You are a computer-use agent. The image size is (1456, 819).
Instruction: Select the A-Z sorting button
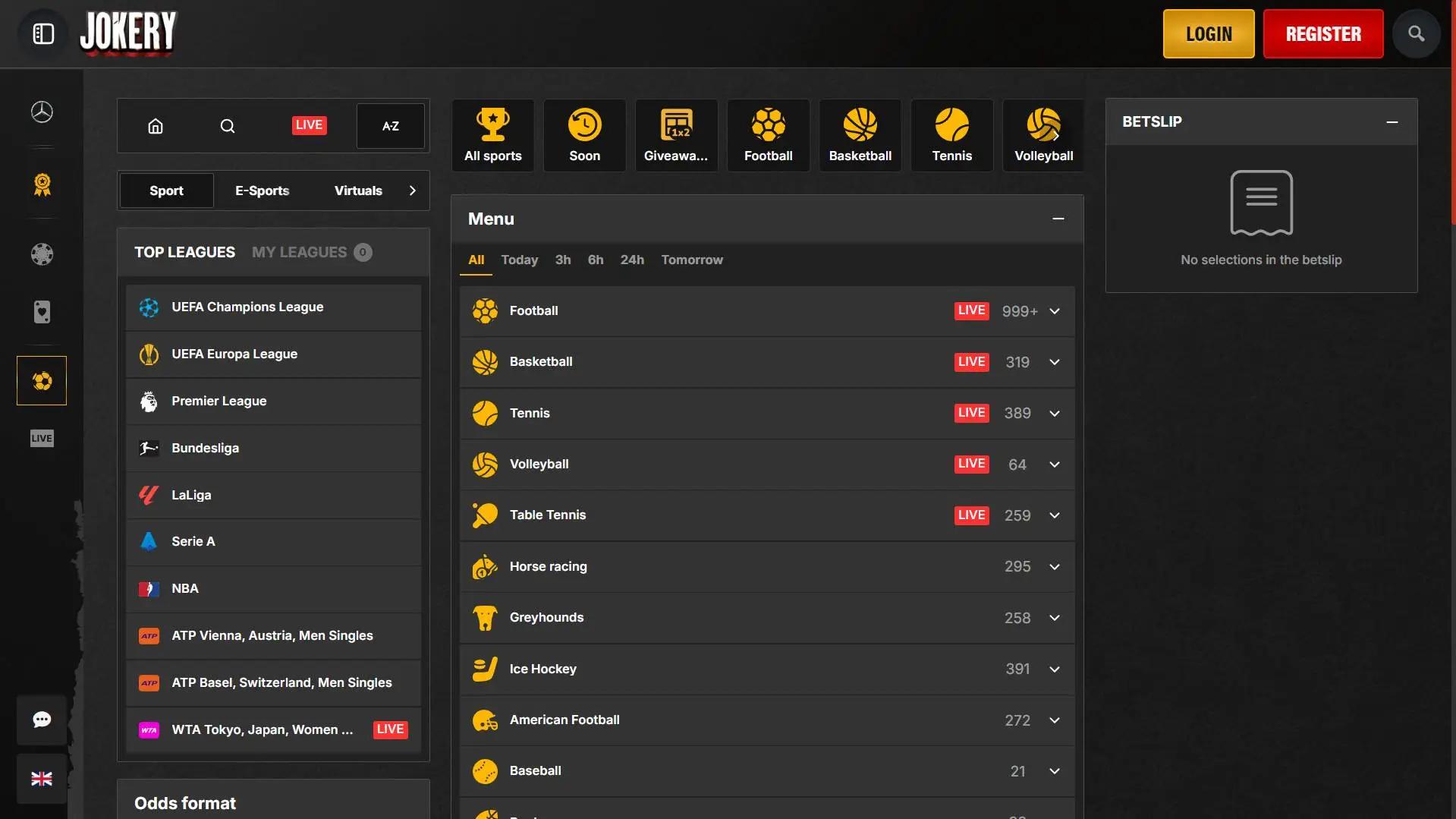390,126
